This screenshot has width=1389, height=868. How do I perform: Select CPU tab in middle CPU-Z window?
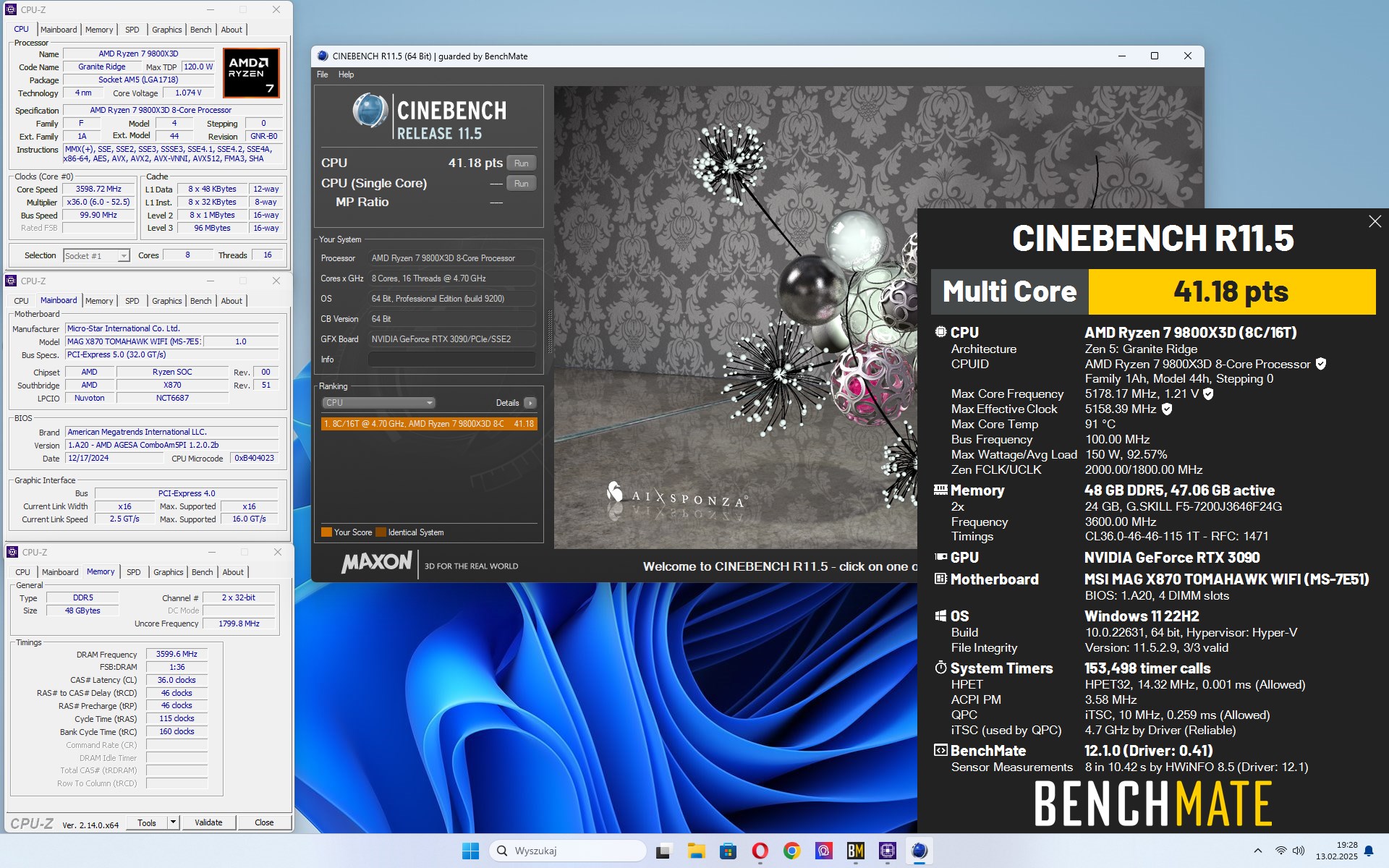(22, 301)
